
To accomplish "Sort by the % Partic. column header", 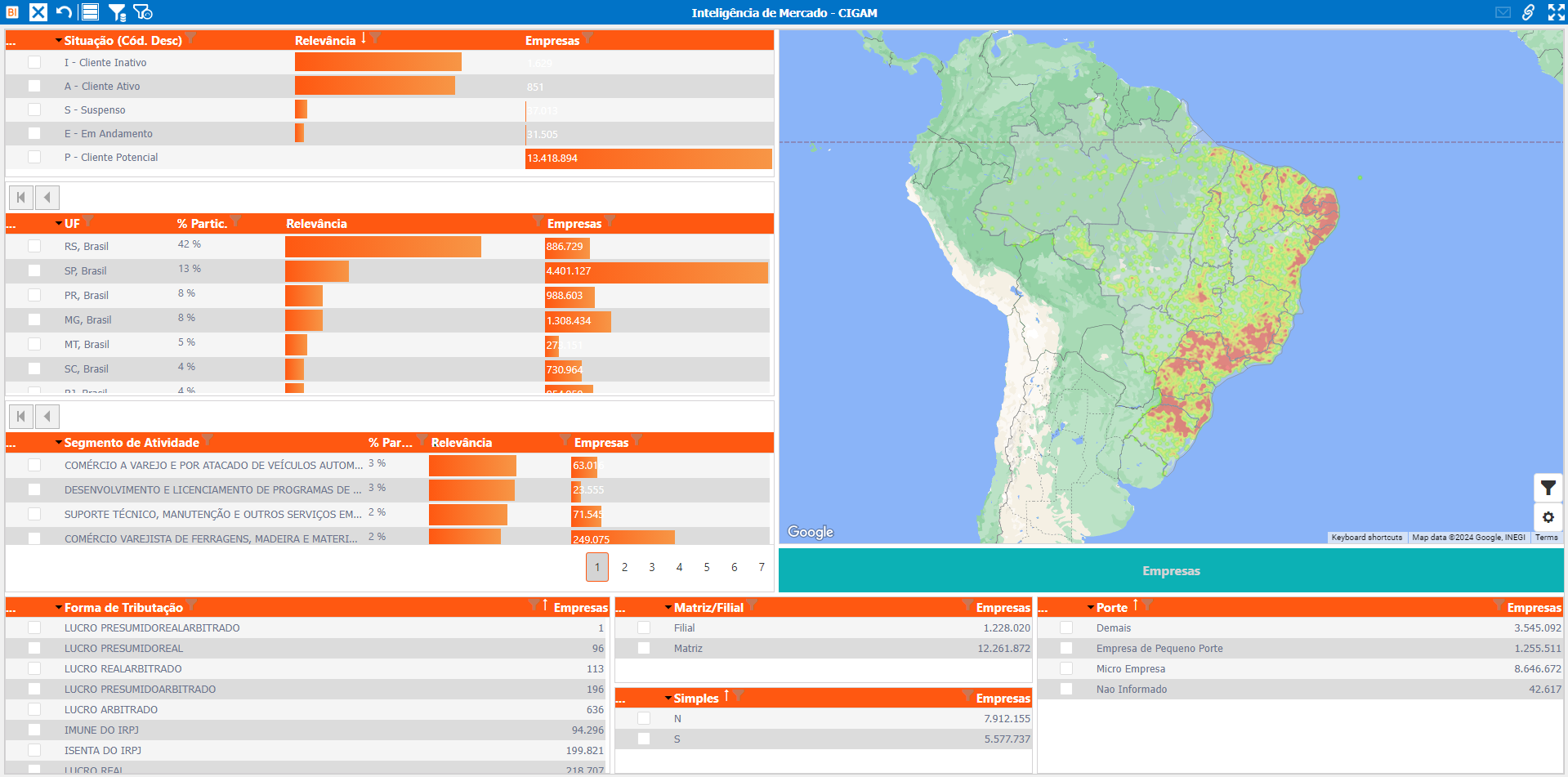I will (202, 224).
